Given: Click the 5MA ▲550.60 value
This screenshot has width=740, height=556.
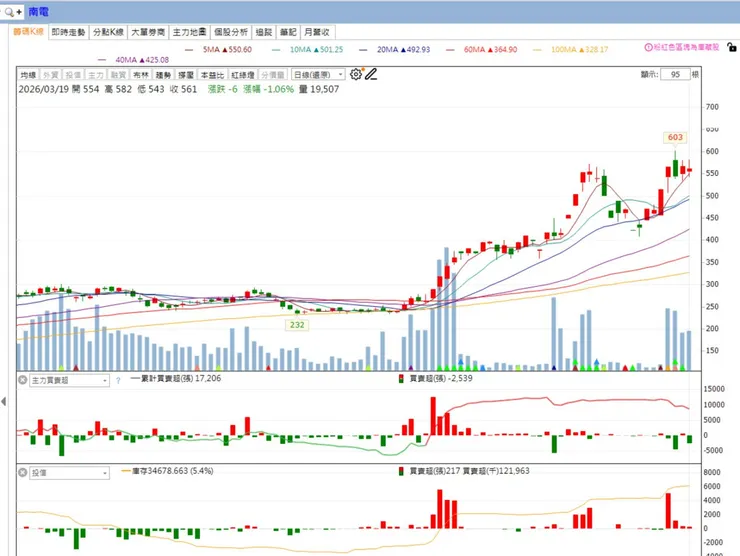Looking at the screenshot, I should [227, 50].
